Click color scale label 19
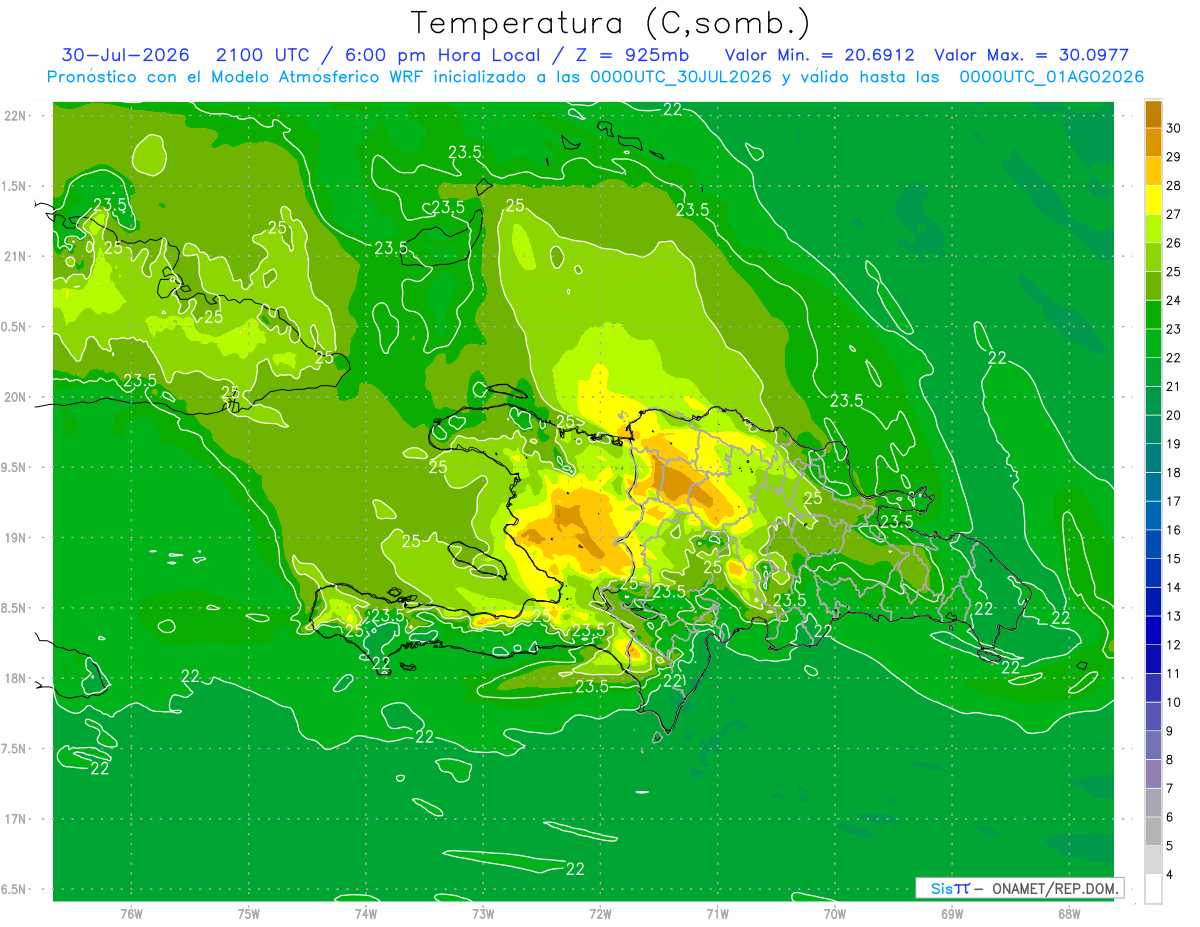This screenshot has height=927, width=1200. [1174, 444]
